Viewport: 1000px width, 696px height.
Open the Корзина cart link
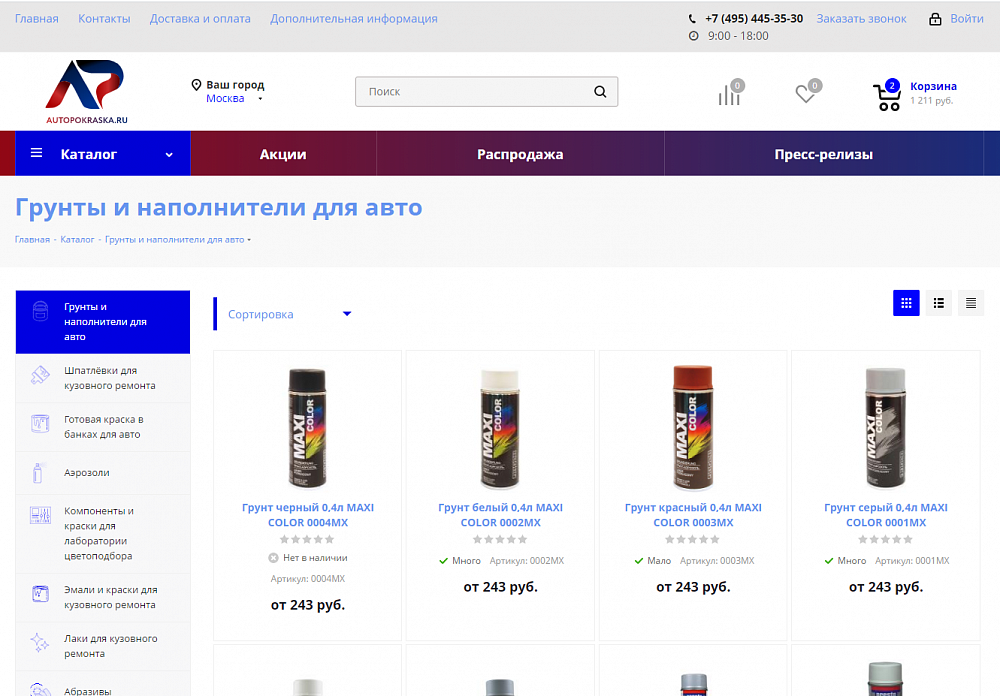pos(933,86)
